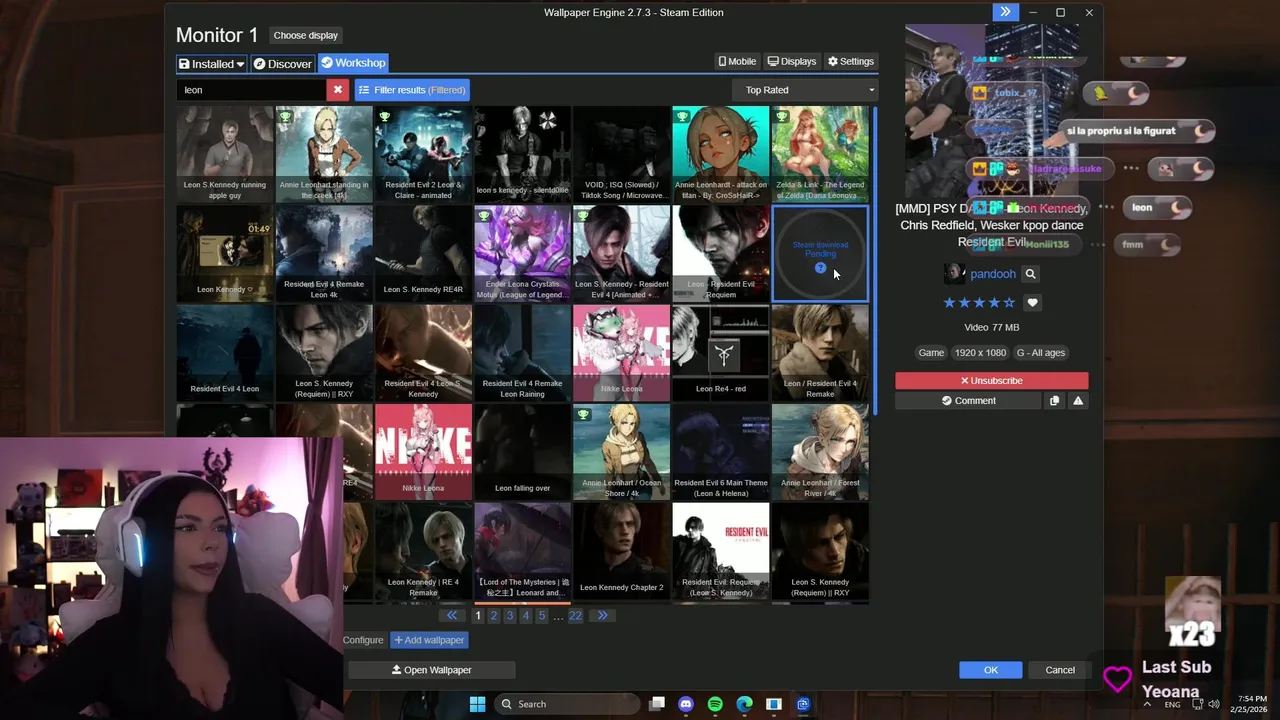Open the pandooh author link
This screenshot has height=720, width=1280.
993,274
